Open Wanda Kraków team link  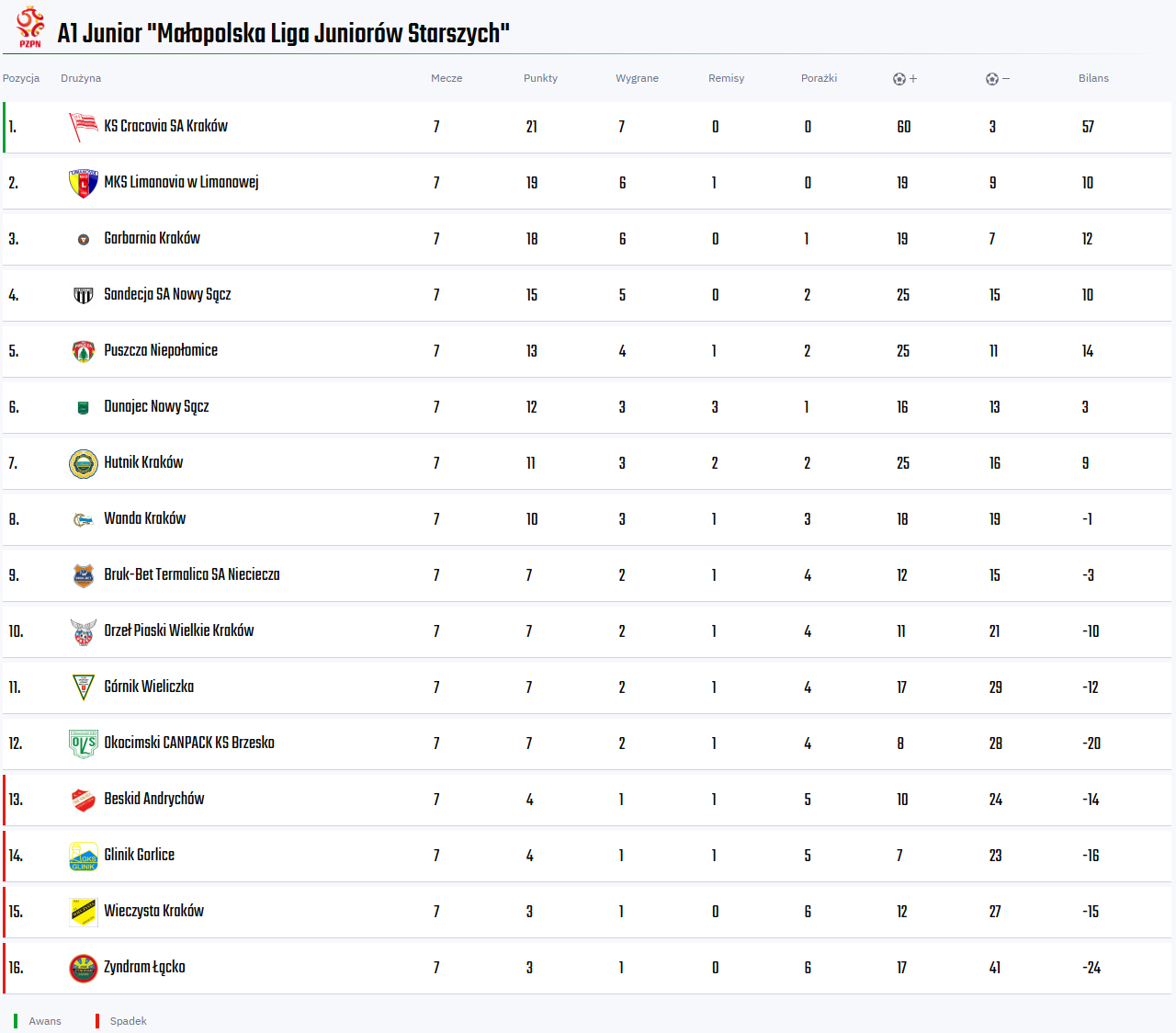144,518
